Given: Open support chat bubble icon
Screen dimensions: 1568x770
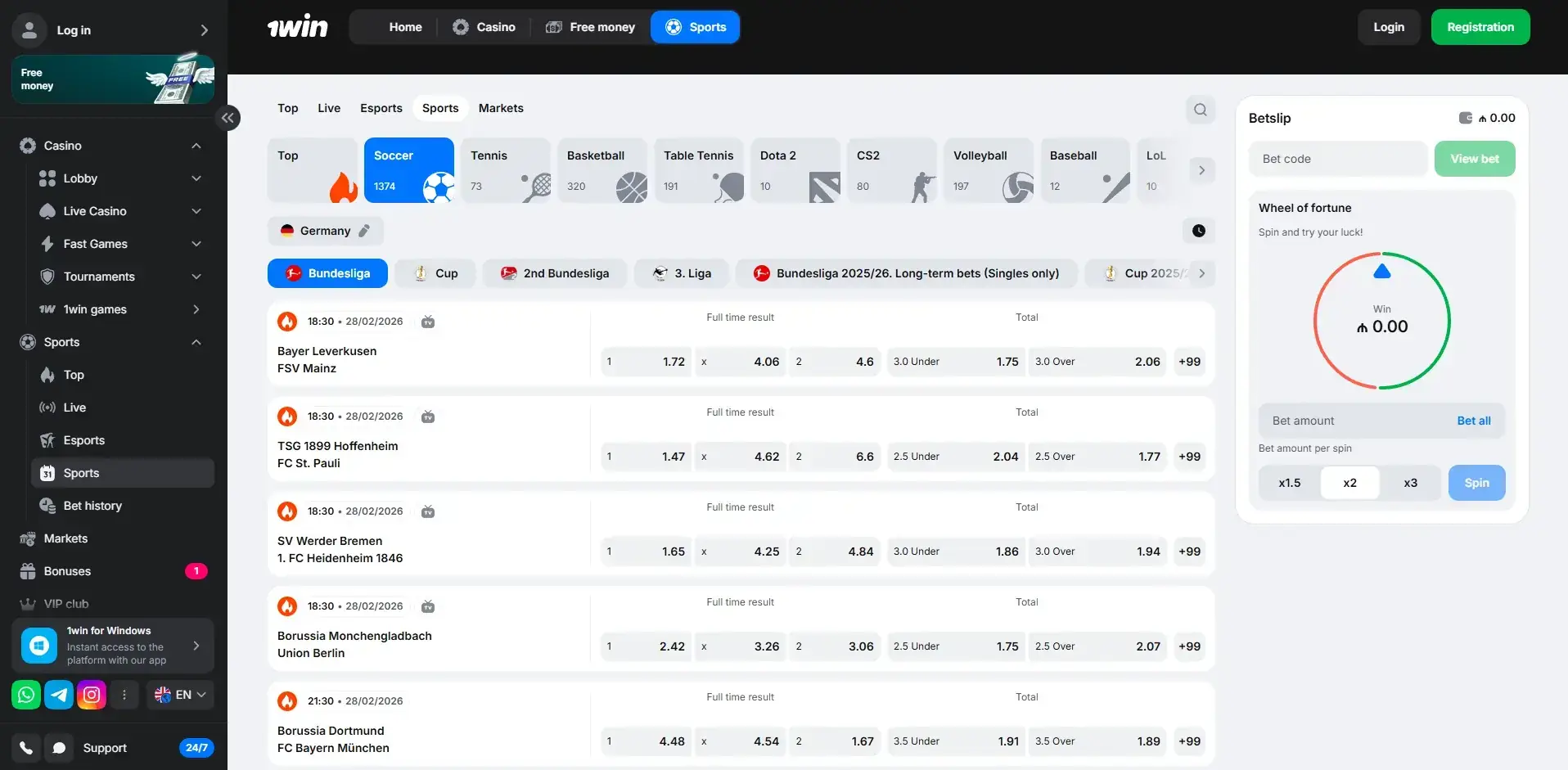Looking at the screenshot, I should (x=59, y=748).
